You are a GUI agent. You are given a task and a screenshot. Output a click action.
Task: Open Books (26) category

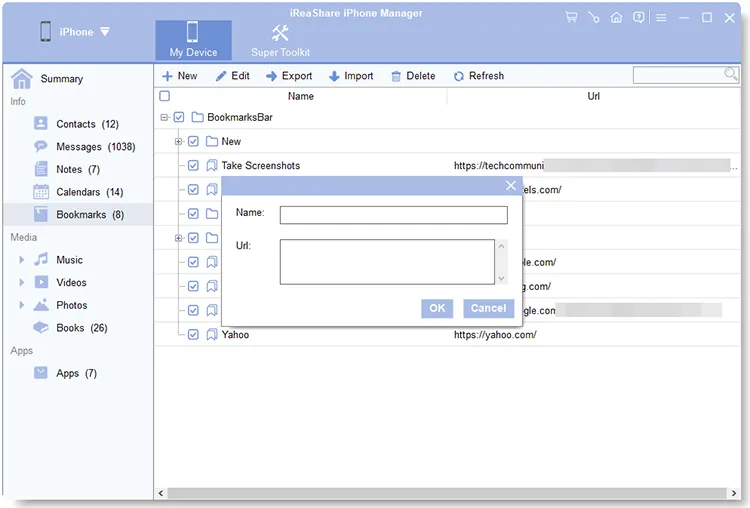pos(82,328)
